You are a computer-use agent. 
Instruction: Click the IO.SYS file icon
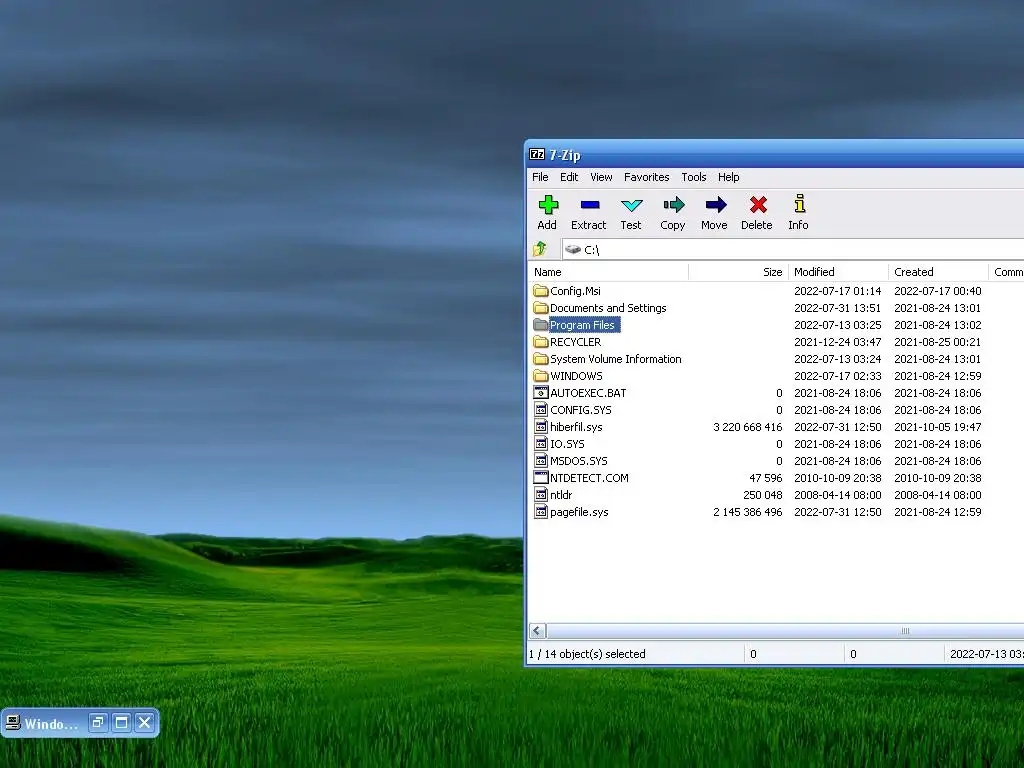[541, 443]
